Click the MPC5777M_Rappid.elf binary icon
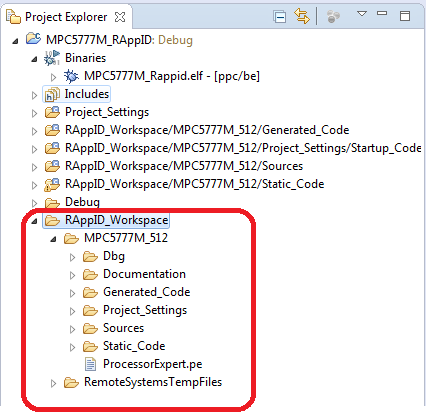Viewport: 426px width, 420px height. click(71, 76)
